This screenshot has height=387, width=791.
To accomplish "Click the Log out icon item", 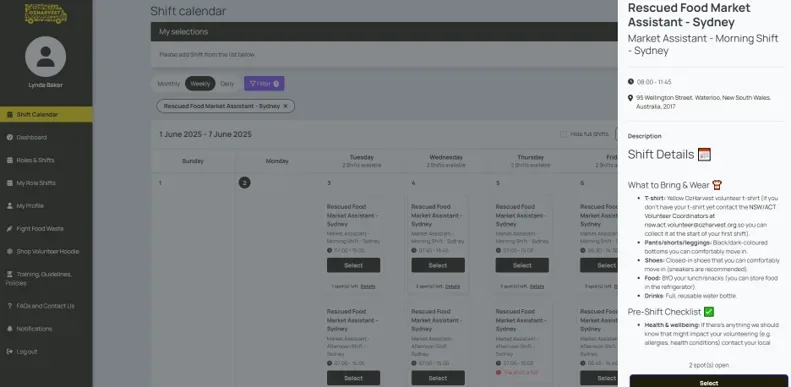I will coord(22,351).
